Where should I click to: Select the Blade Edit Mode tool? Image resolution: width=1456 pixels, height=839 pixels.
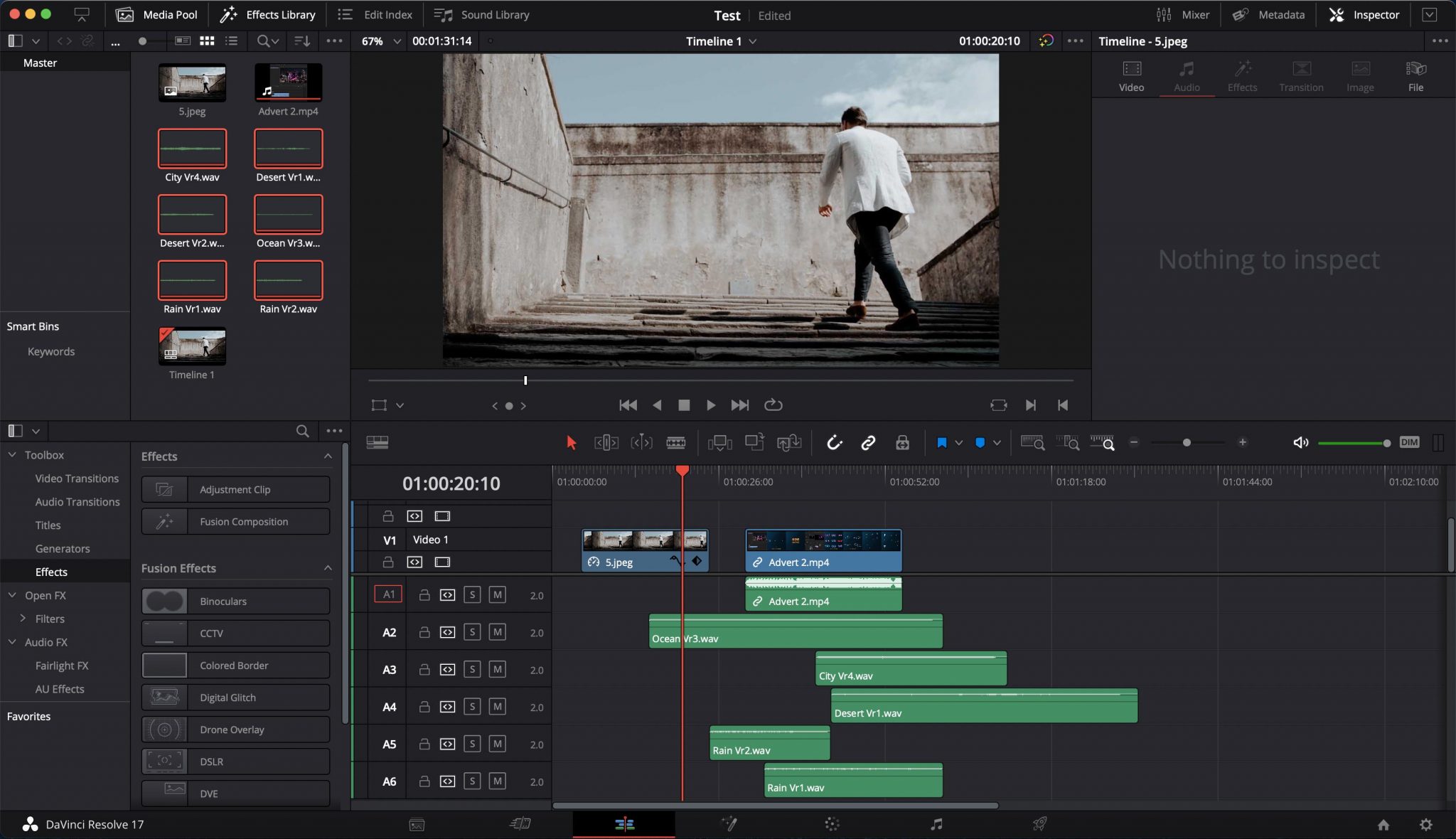[676, 442]
